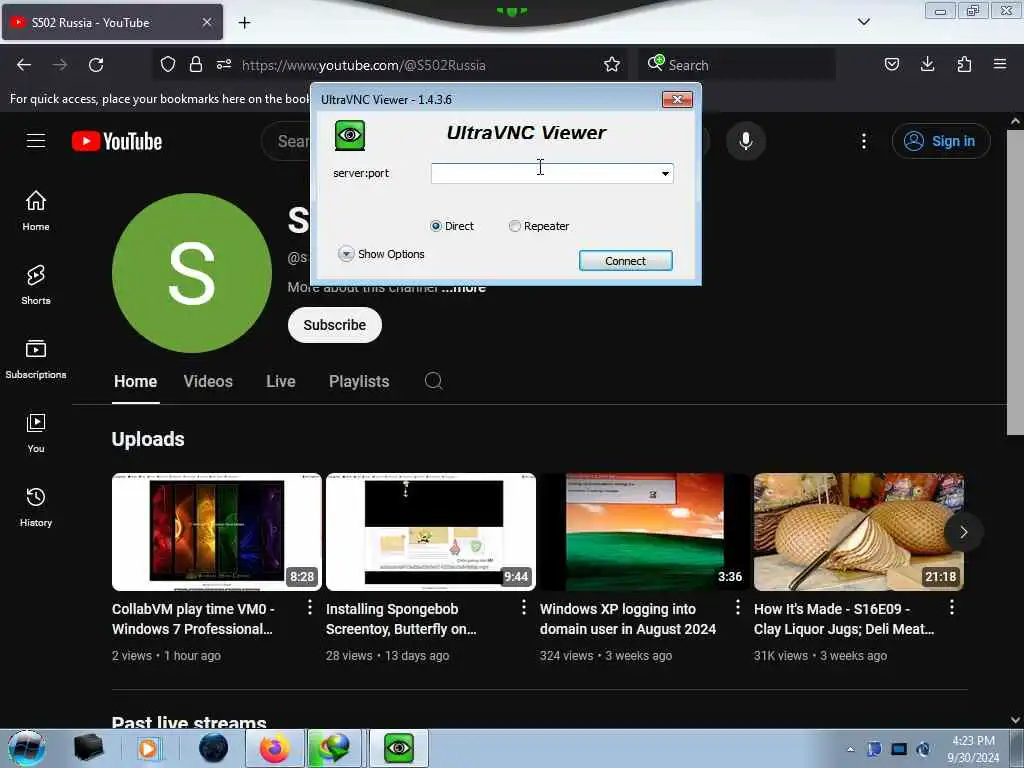Image resolution: width=1024 pixels, height=768 pixels.
Task: Expand the server:port combo dropdown arrow
Action: [x=665, y=173]
